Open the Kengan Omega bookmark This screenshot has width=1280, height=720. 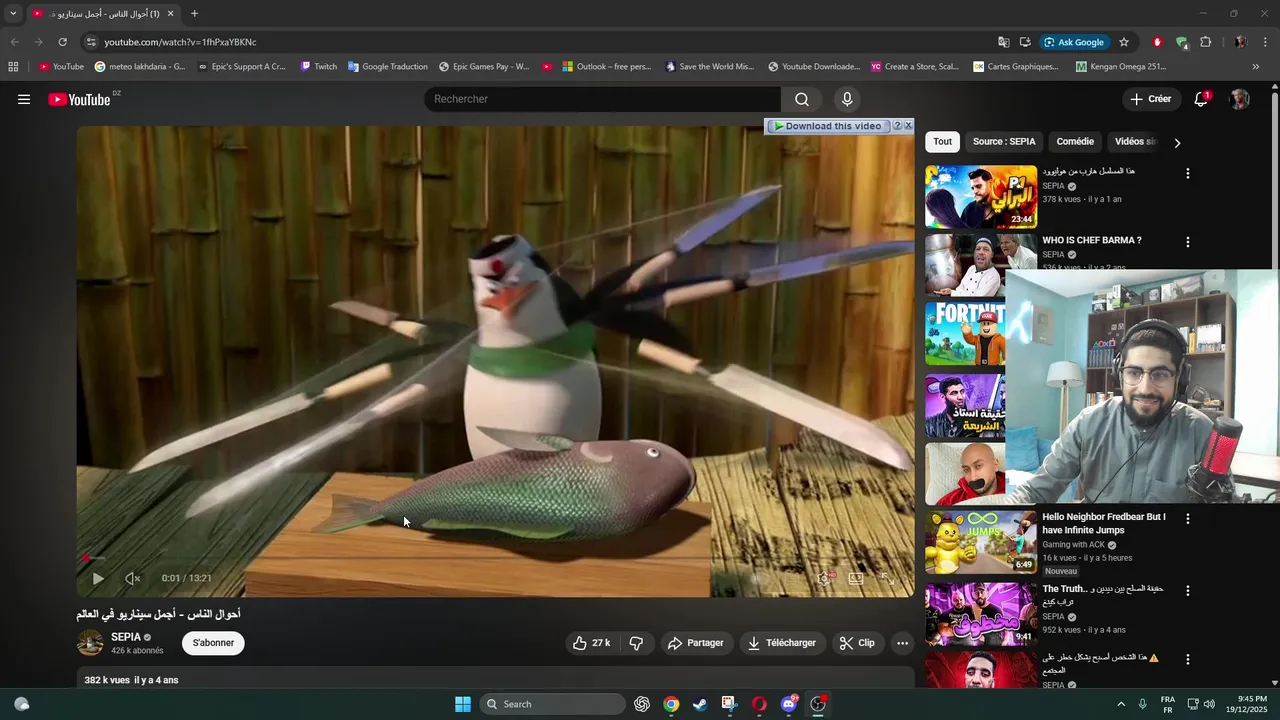pos(1121,67)
